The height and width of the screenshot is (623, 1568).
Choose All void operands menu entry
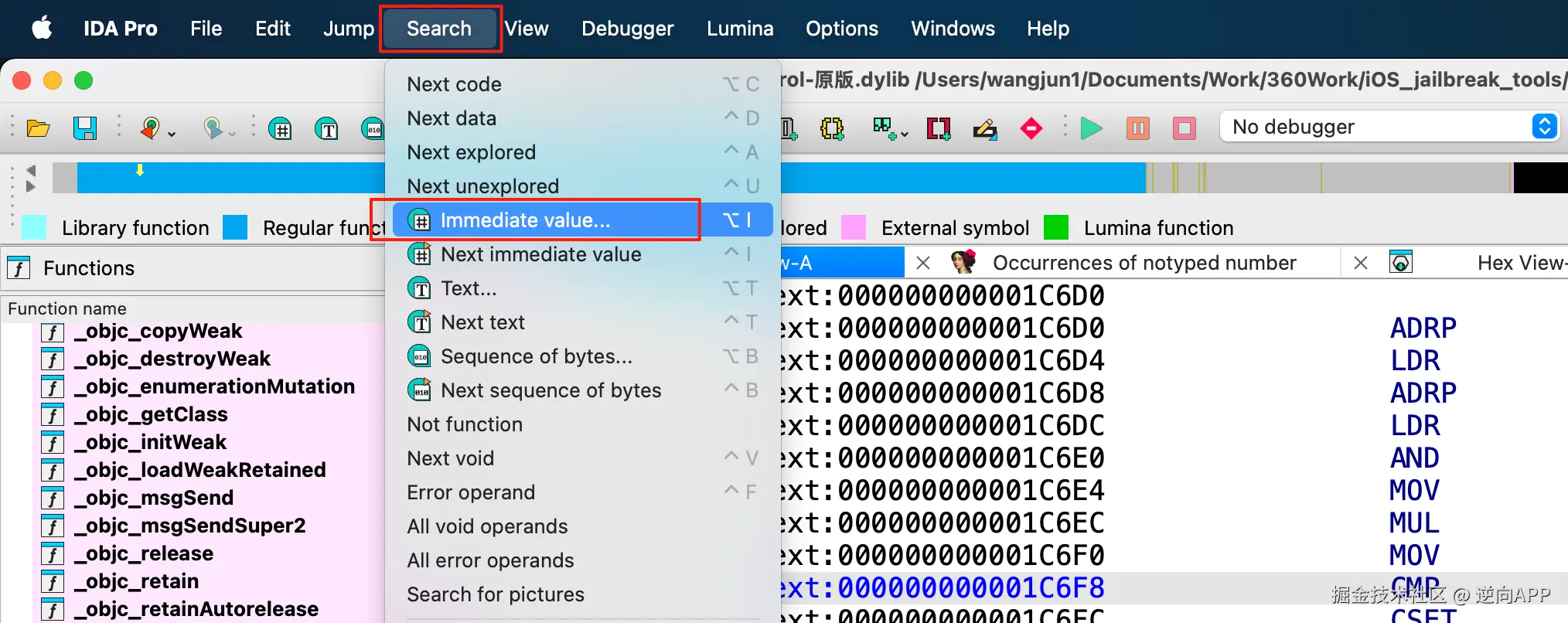583,526
